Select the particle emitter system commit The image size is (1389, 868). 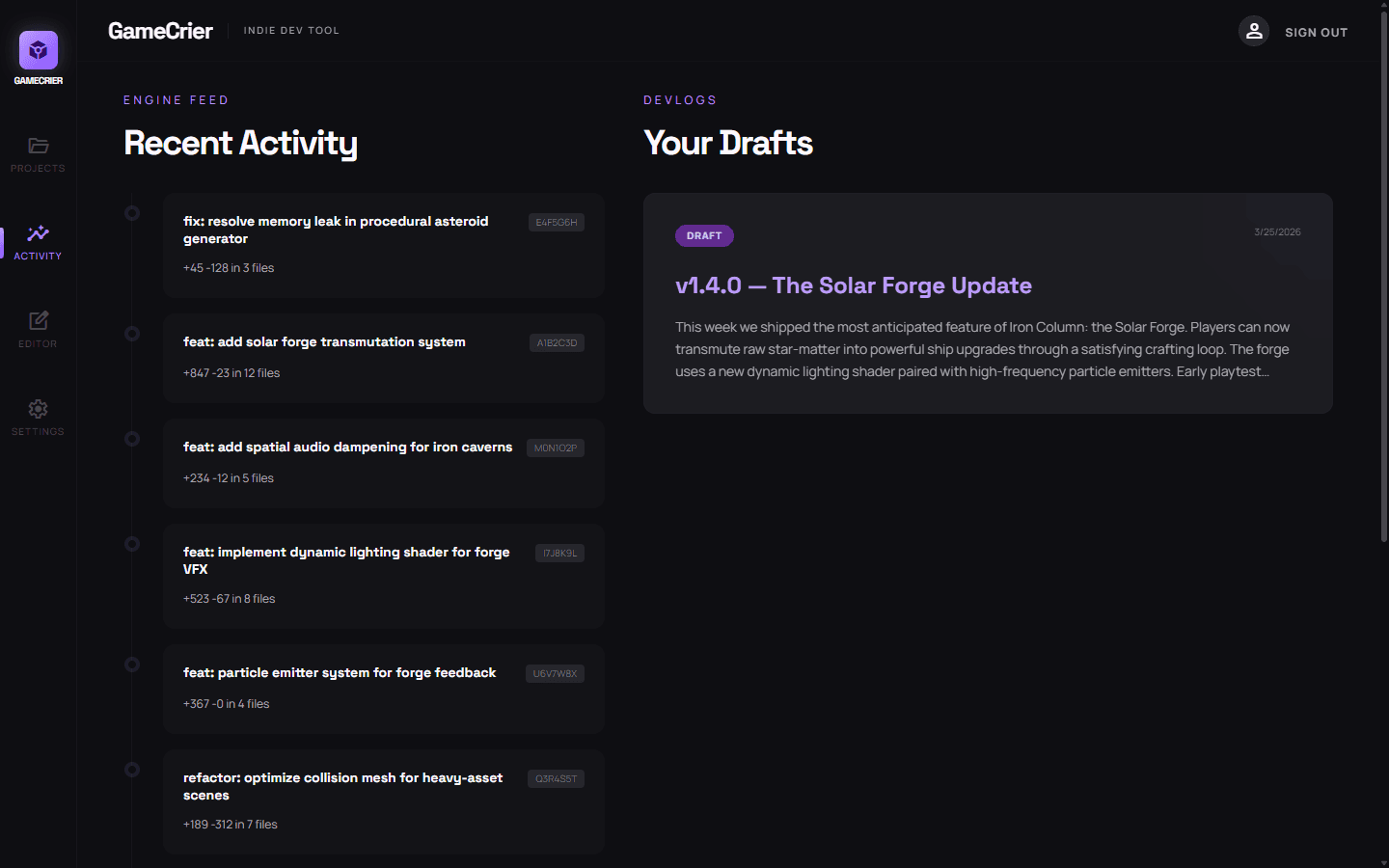[x=383, y=689]
